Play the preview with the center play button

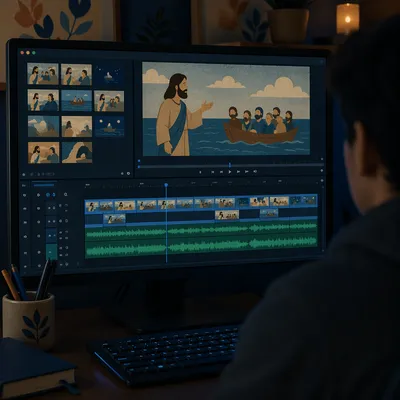click(x=230, y=172)
